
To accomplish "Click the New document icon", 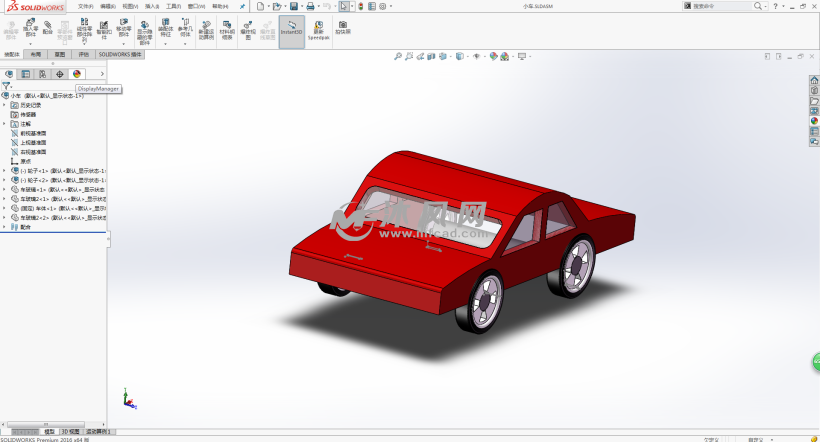I will (x=260, y=6).
